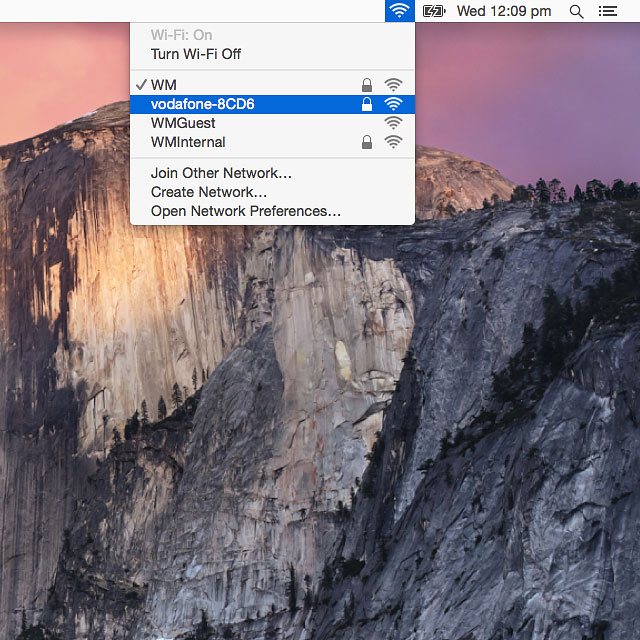This screenshot has height=640, width=640.
Task: Click the Wed 12:09 pm clock
Action: click(504, 11)
